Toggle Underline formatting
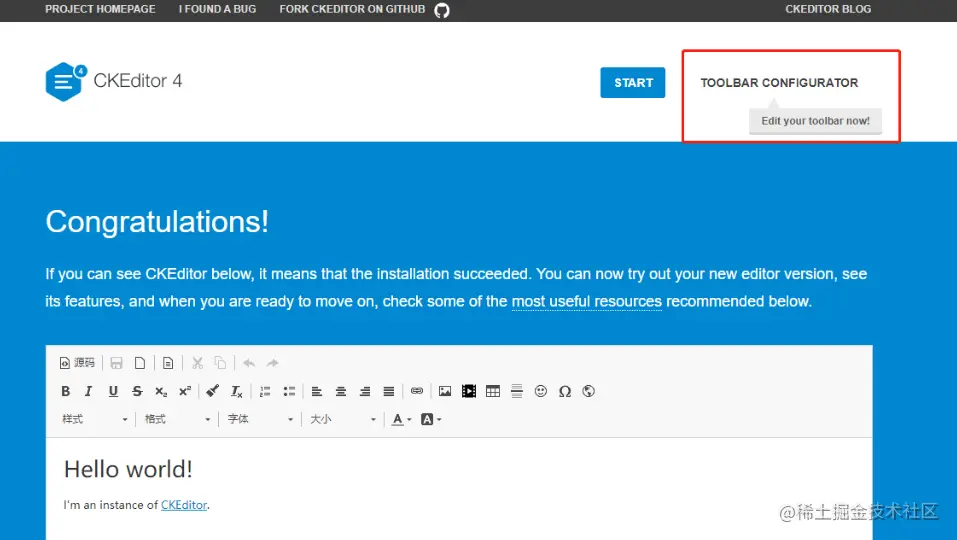Screen dimensions: 957x540 113,391
